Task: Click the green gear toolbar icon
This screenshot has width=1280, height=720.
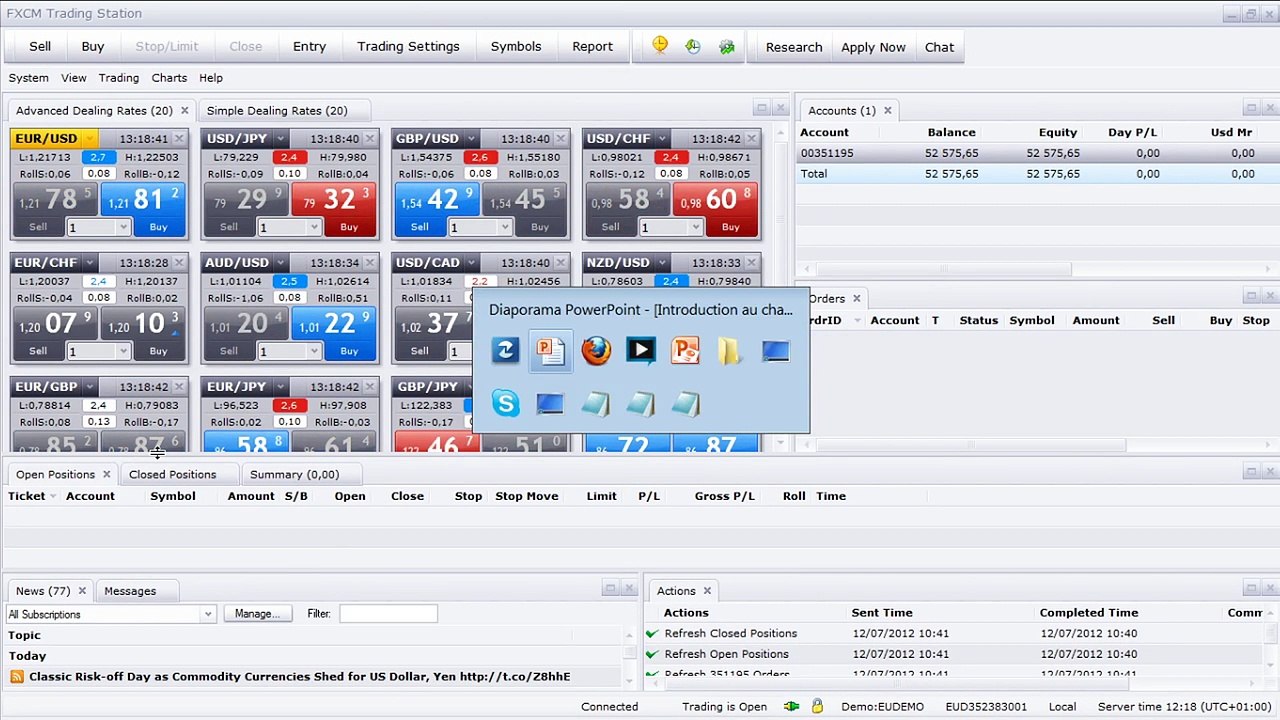Action: pyautogui.click(x=727, y=46)
